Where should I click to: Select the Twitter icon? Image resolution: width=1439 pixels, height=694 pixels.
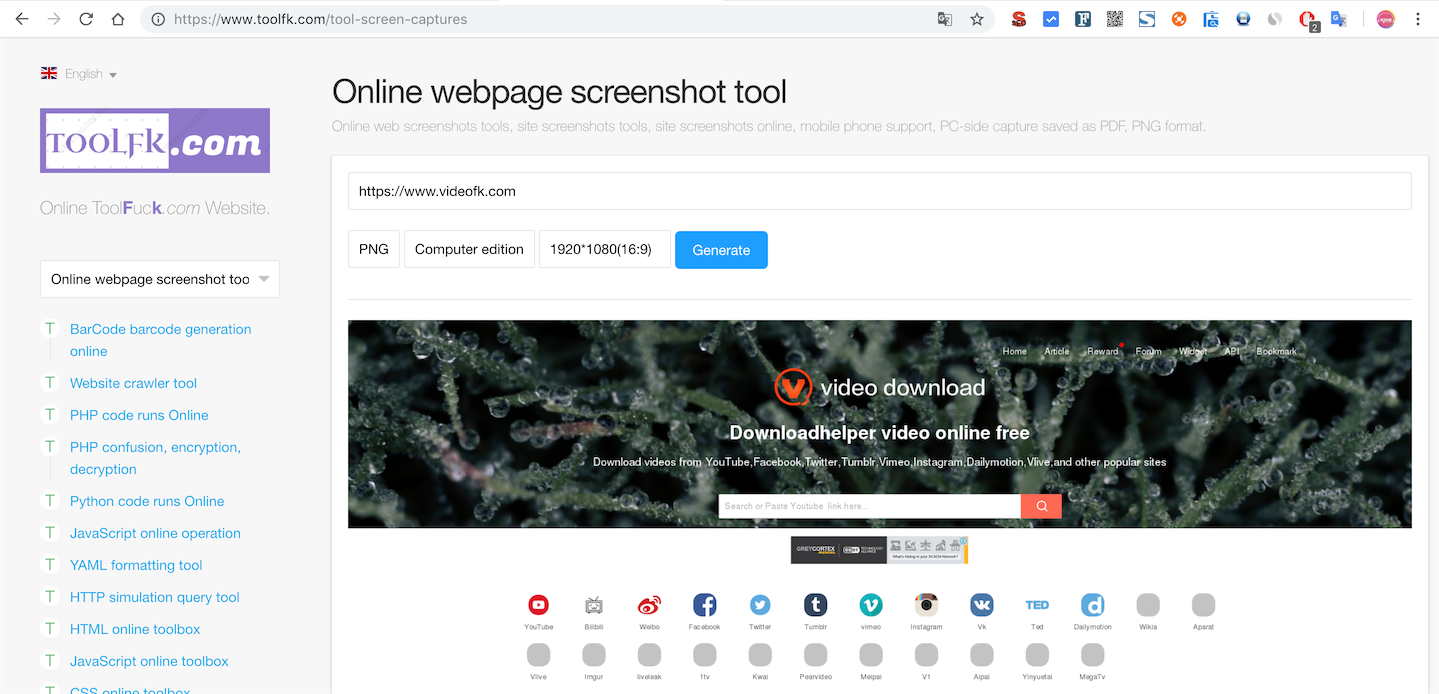pyautogui.click(x=760, y=605)
